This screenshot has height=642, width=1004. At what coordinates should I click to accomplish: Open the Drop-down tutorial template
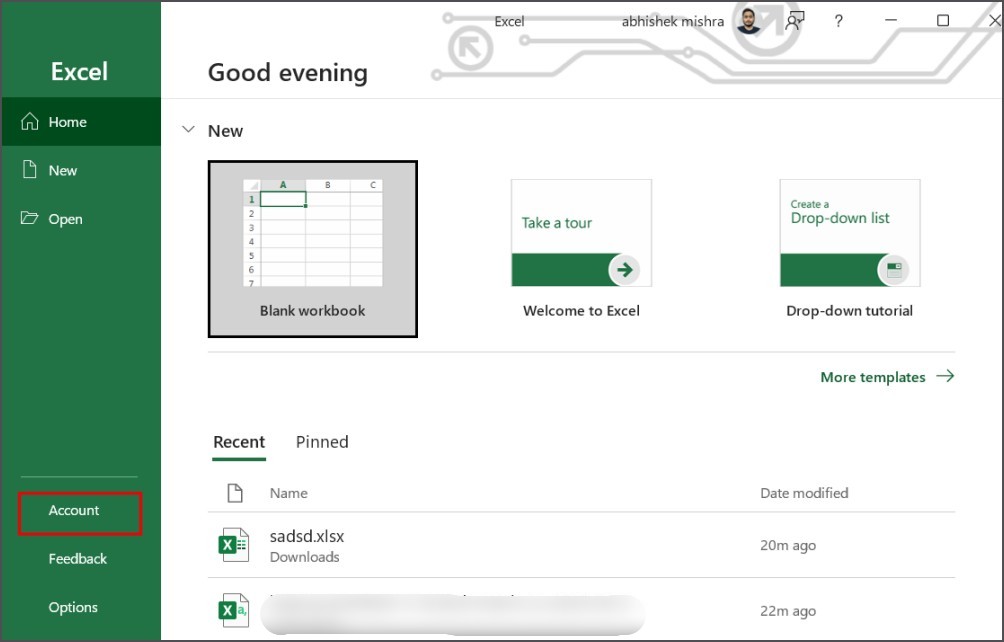(x=850, y=249)
